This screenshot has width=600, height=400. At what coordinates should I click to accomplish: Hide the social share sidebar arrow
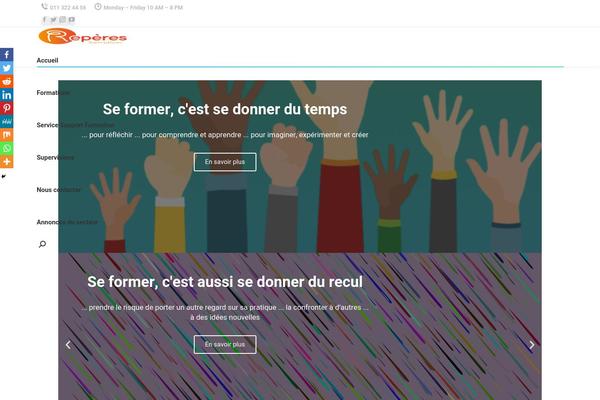click(3, 176)
